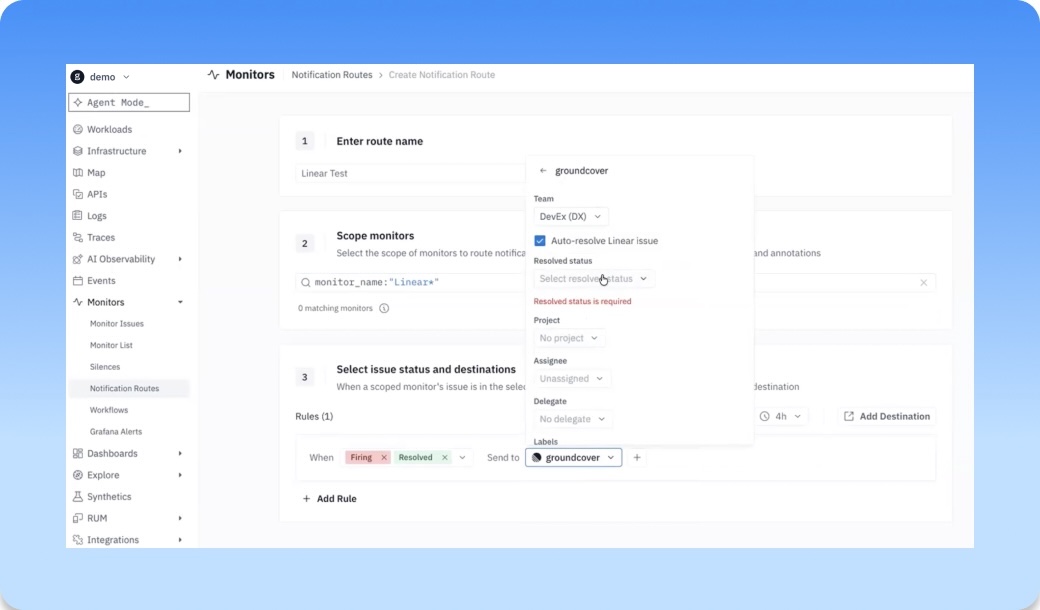Screen dimensions: 1040x610
Task: Remove the Firing status tag
Action: click(x=383, y=458)
